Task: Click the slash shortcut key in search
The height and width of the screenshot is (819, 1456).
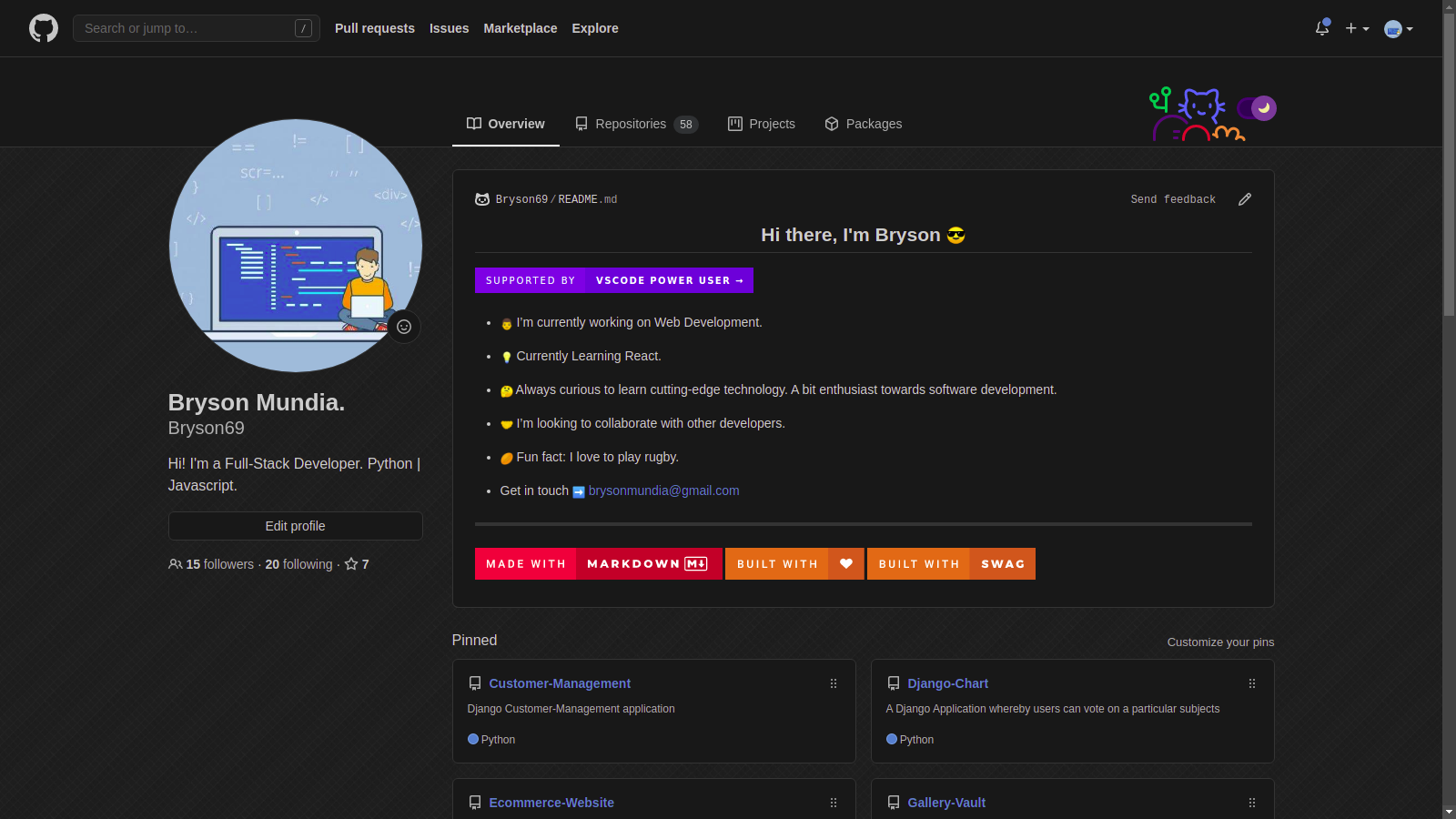Action: coord(304,28)
